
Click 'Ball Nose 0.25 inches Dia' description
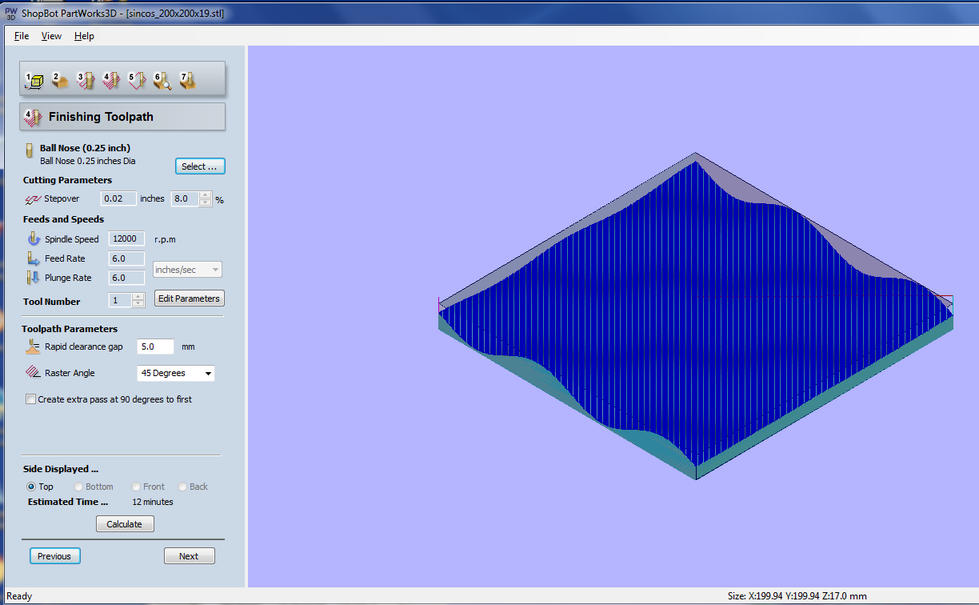87,160
